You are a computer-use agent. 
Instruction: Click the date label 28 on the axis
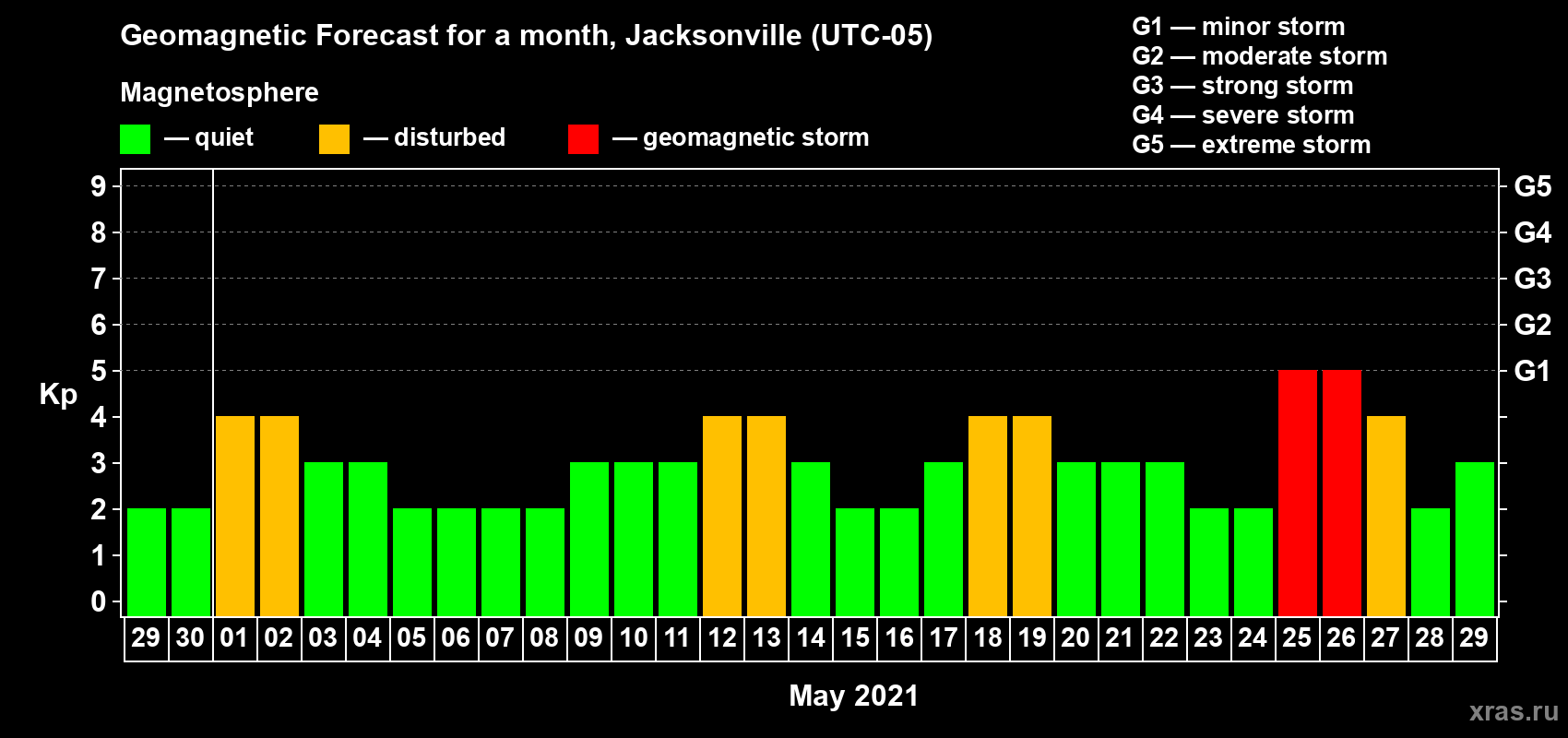click(x=1430, y=638)
